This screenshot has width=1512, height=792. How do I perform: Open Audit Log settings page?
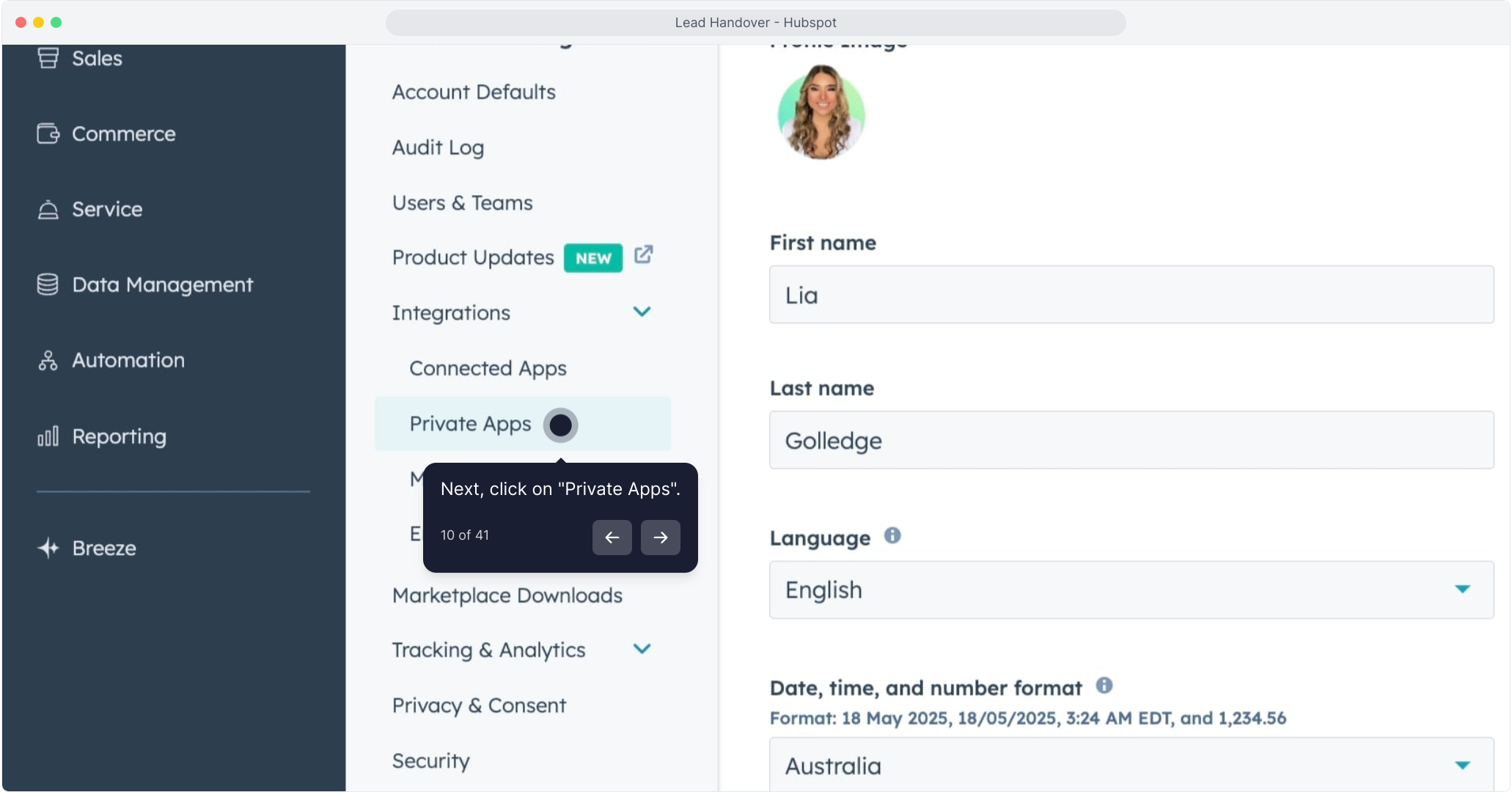(438, 147)
